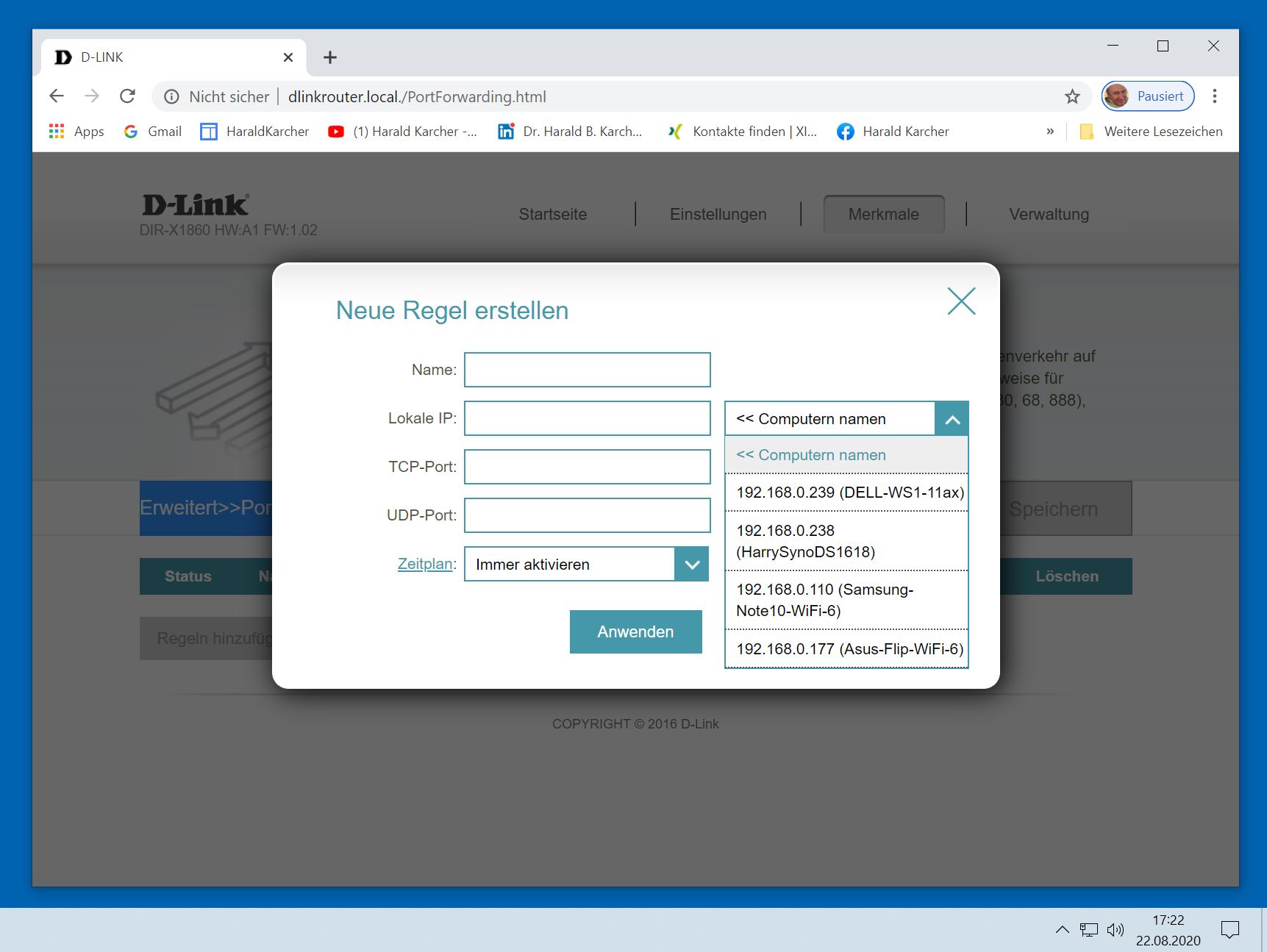
Task: Open the network status tray icon
Action: [x=1089, y=930]
